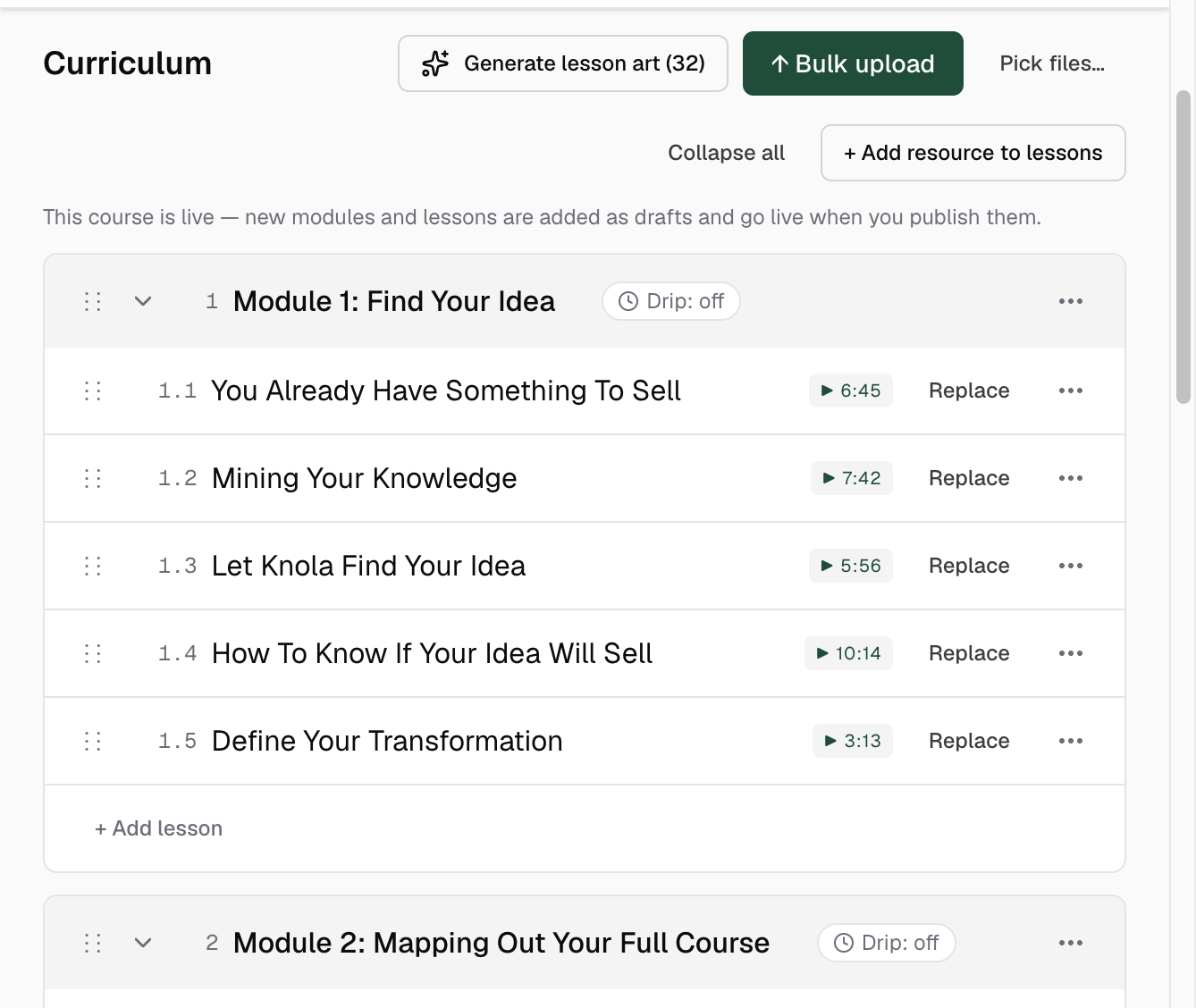This screenshot has height=1008, width=1196.
Task: Open Drip: off setting for Module 1
Action: (x=670, y=301)
